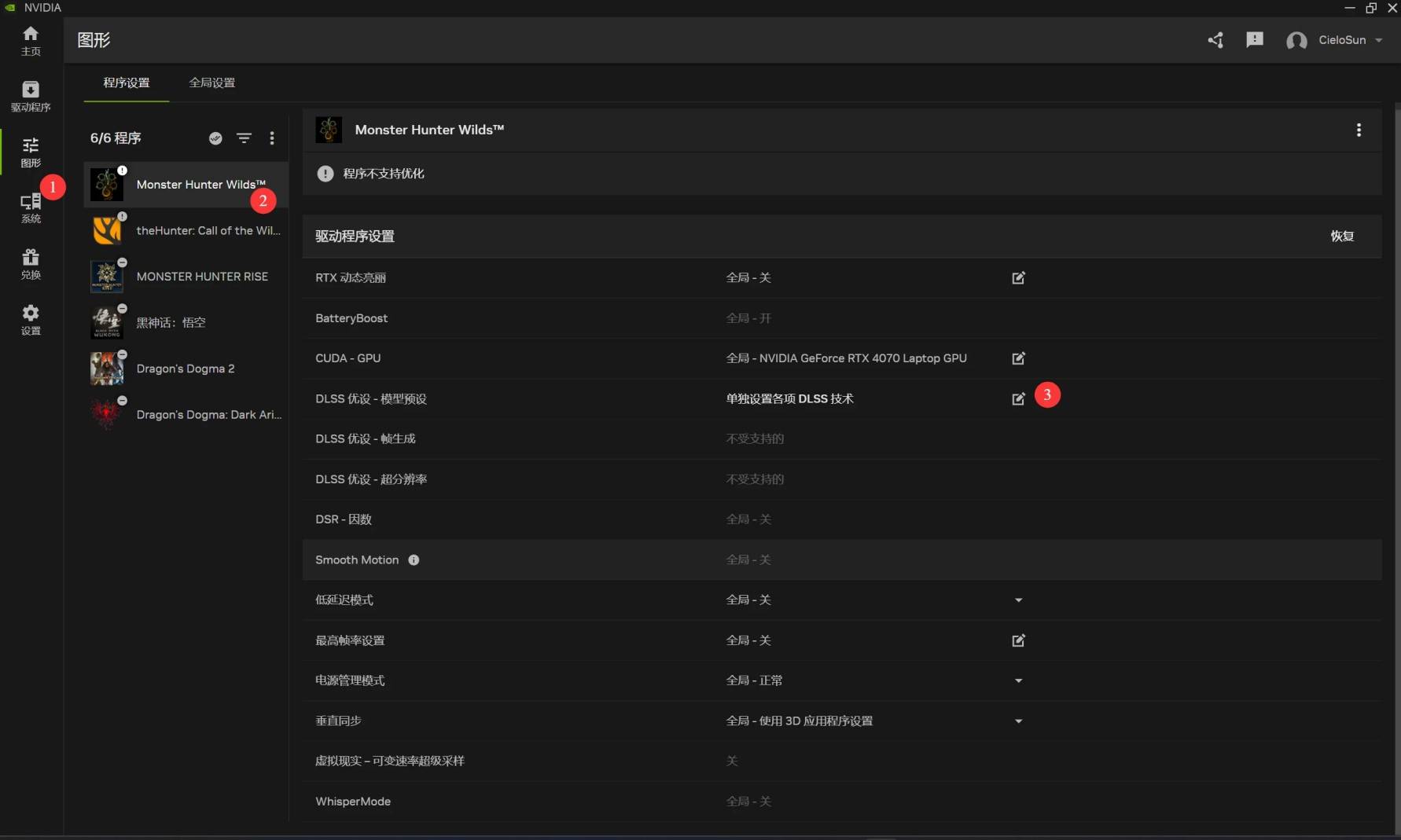Go to the 主页 home section
Viewport: 1401px width, 840px height.
pyautogui.click(x=31, y=40)
